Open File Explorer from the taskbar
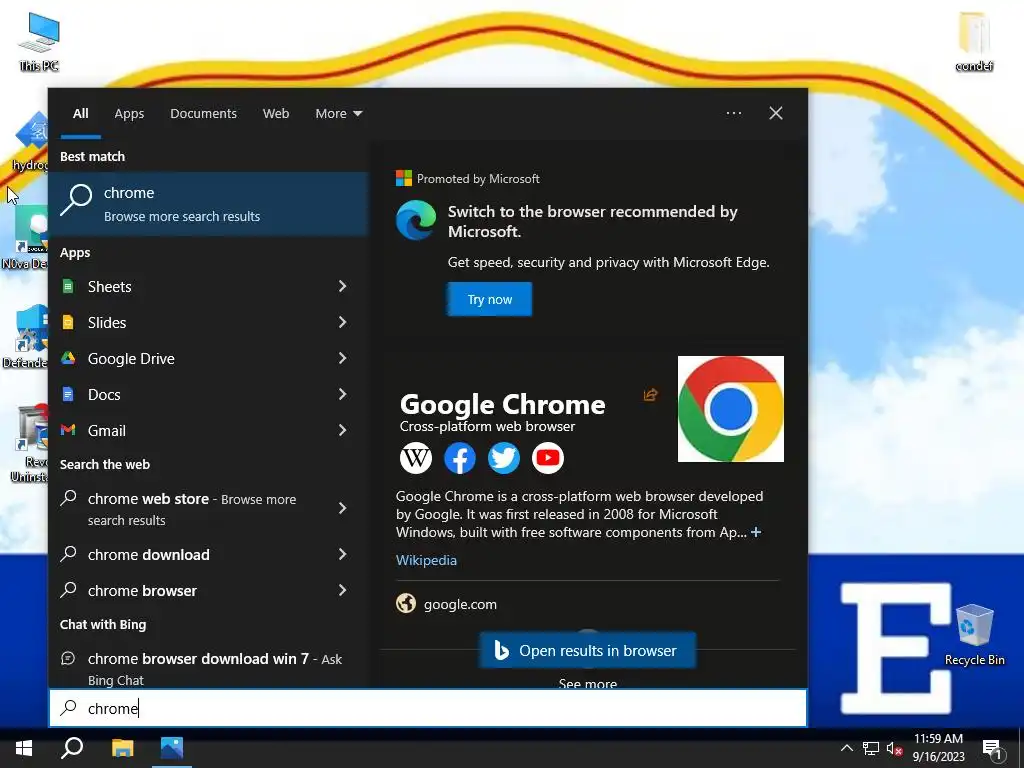1024x768 pixels. (x=122, y=748)
